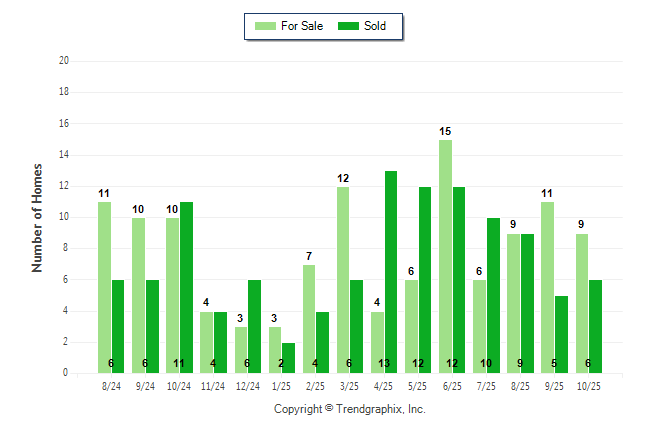Image resolution: width=646 pixels, height=434 pixels.
Task: Click the Number of Homes axis title
Action: pos(38,217)
